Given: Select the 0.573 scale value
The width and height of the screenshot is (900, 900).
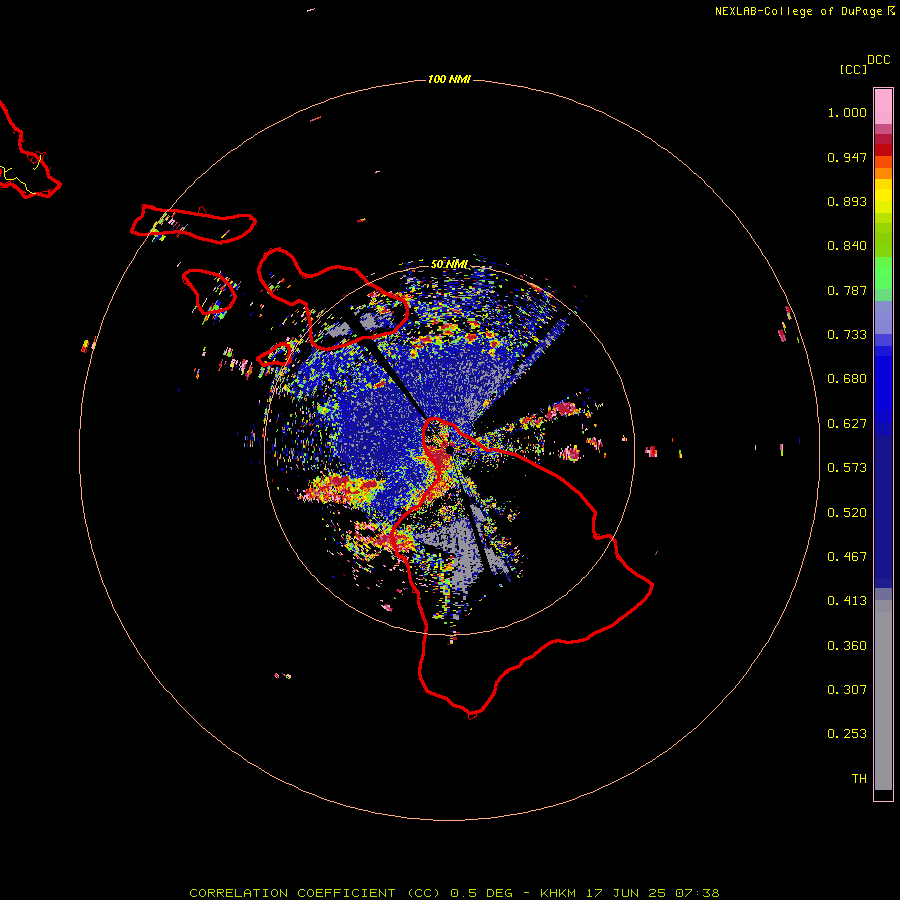Looking at the screenshot, I should click(847, 468).
